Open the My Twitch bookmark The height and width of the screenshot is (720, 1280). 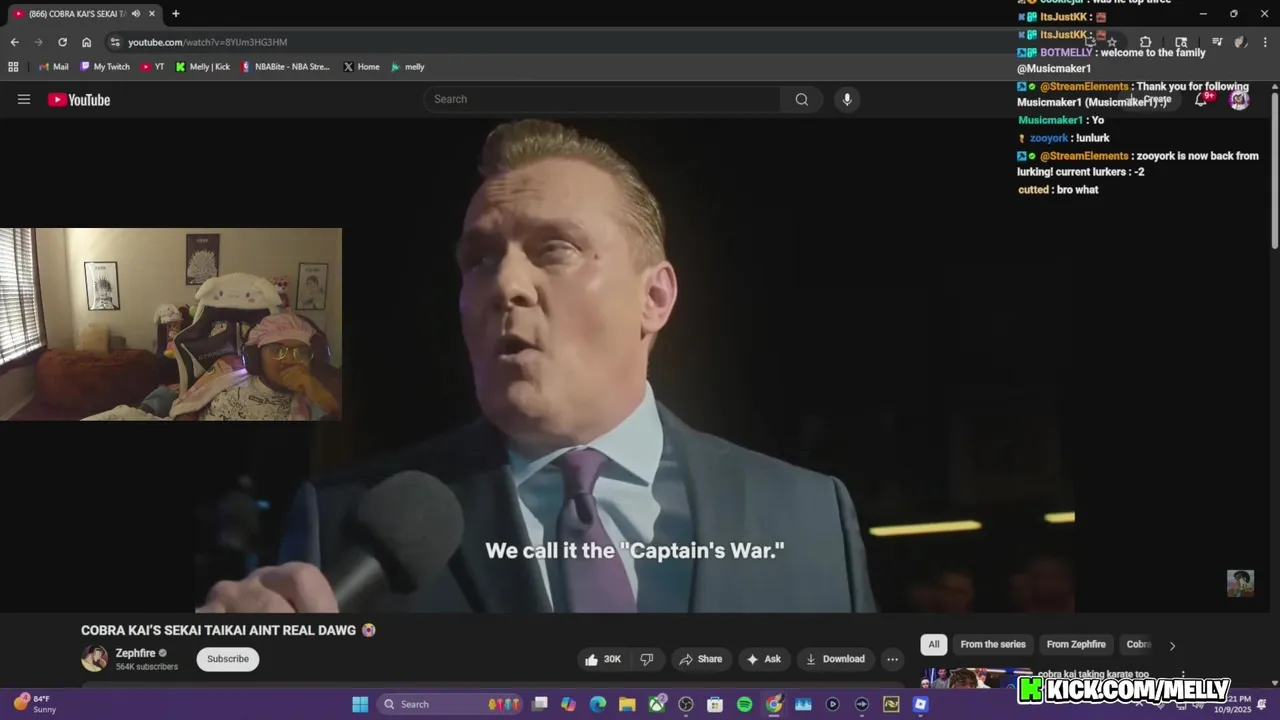pyautogui.click(x=105, y=67)
